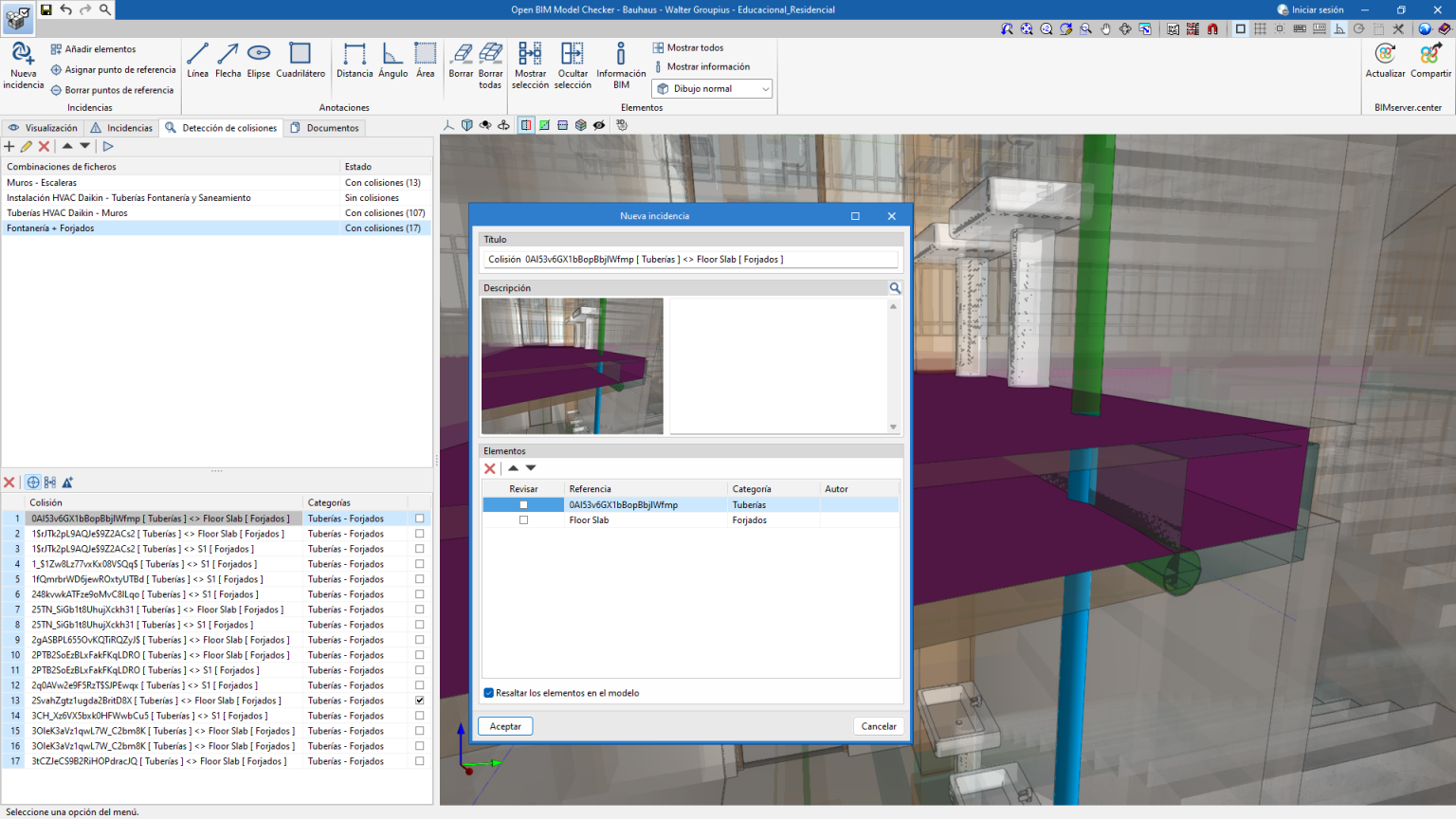Uncheck Resaltar los elementos en el modelo
This screenshot has height=819, width=1456.
[x=489, y=693]
